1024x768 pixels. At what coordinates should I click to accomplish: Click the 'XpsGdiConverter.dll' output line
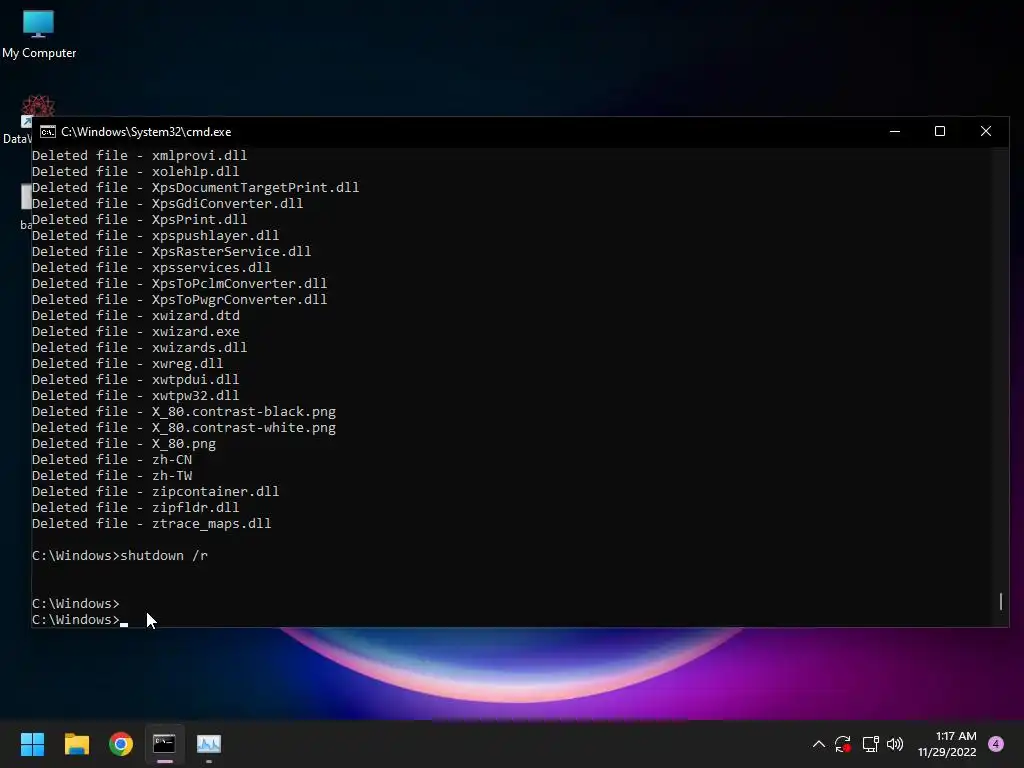click(x=167, y=204)
